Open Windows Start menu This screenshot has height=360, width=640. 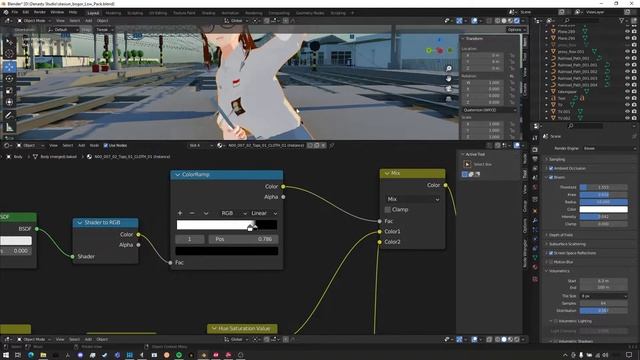click(6, 355)
